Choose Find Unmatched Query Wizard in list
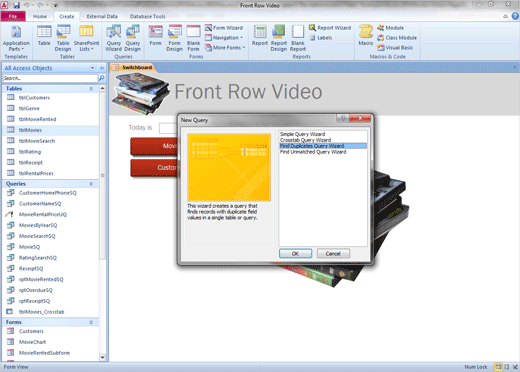This screenshot has height=372, width=520. 313,152
